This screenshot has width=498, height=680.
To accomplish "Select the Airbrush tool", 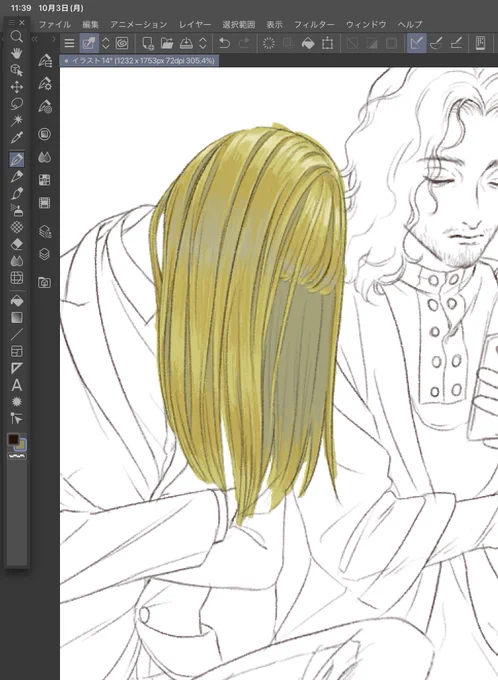I will coord(16,210).
